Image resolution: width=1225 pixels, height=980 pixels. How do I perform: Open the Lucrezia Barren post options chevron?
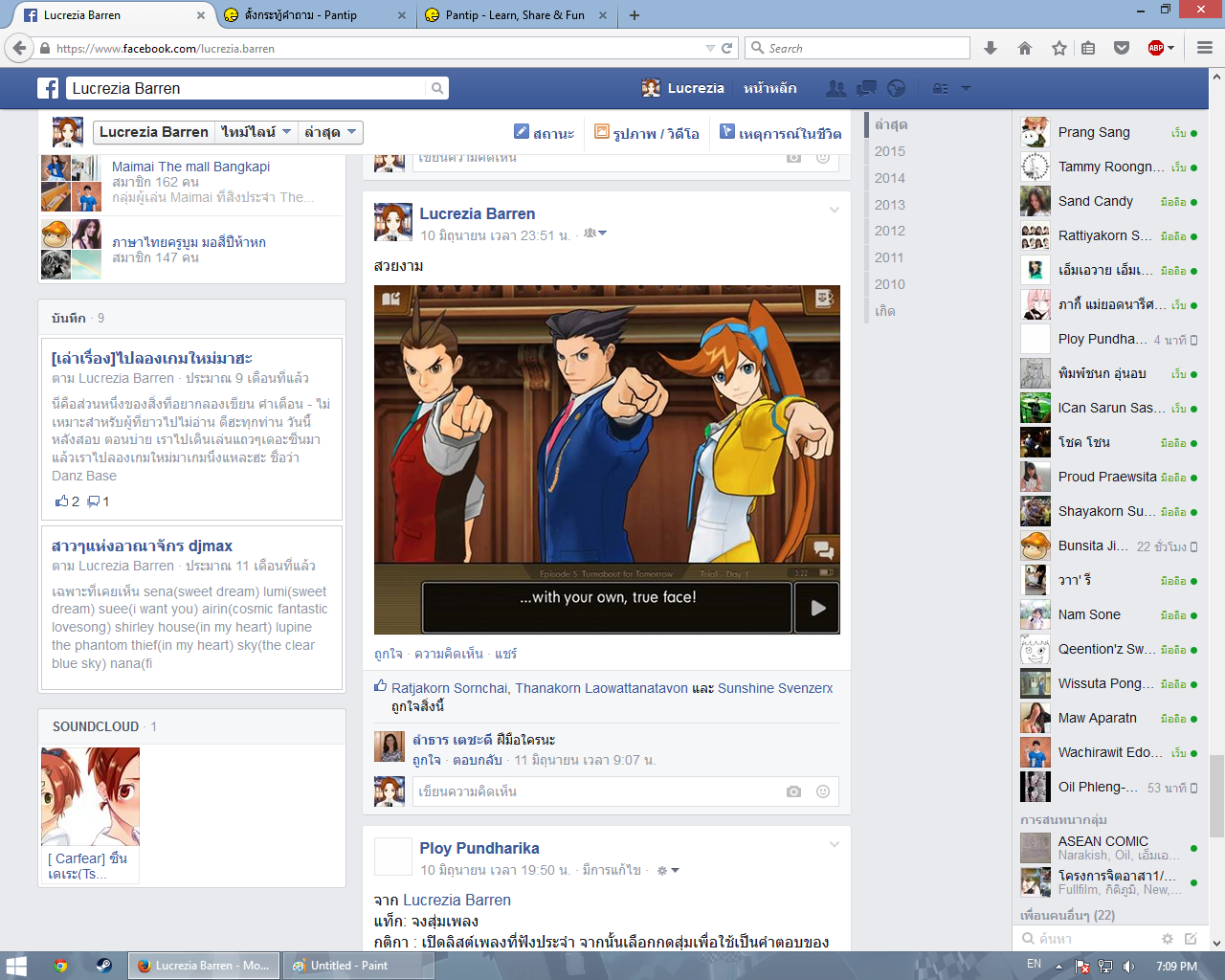click(x=835, y=210)
